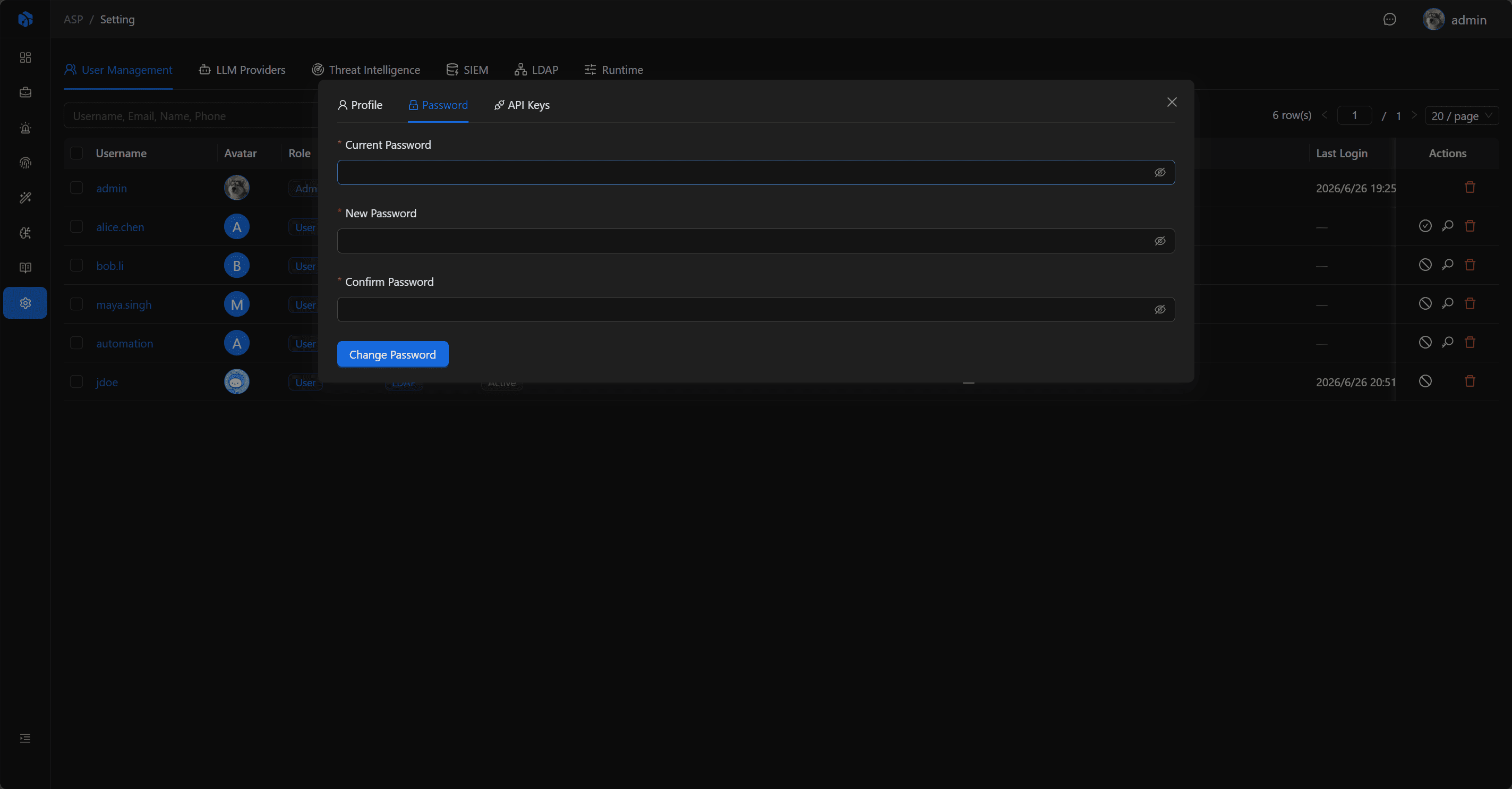Click the key reset icon for maya.singh

coord(1447,303)
